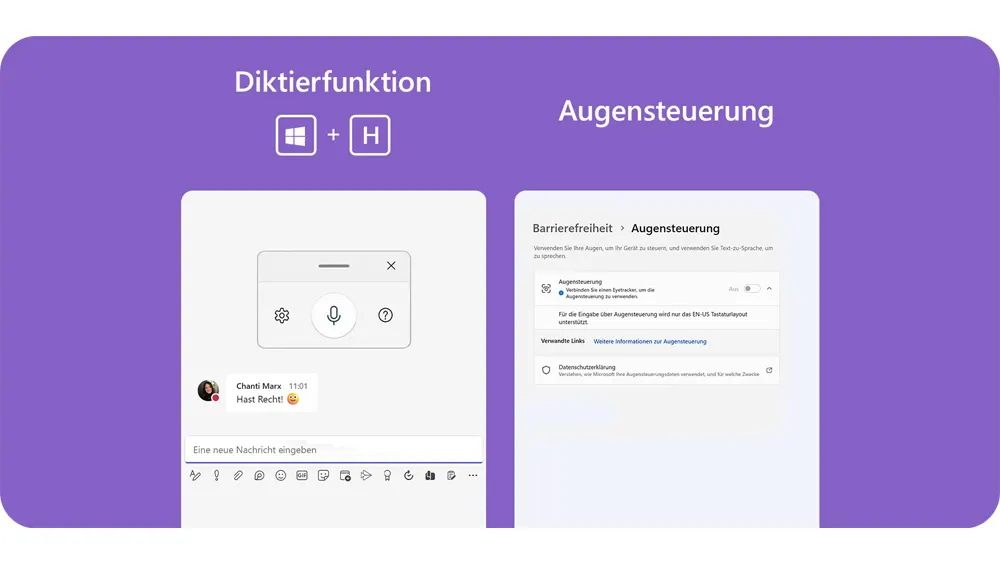This screenshot has width=1000, height=563.
Task: Show more message options ellipsis
Action: point(473,476)
